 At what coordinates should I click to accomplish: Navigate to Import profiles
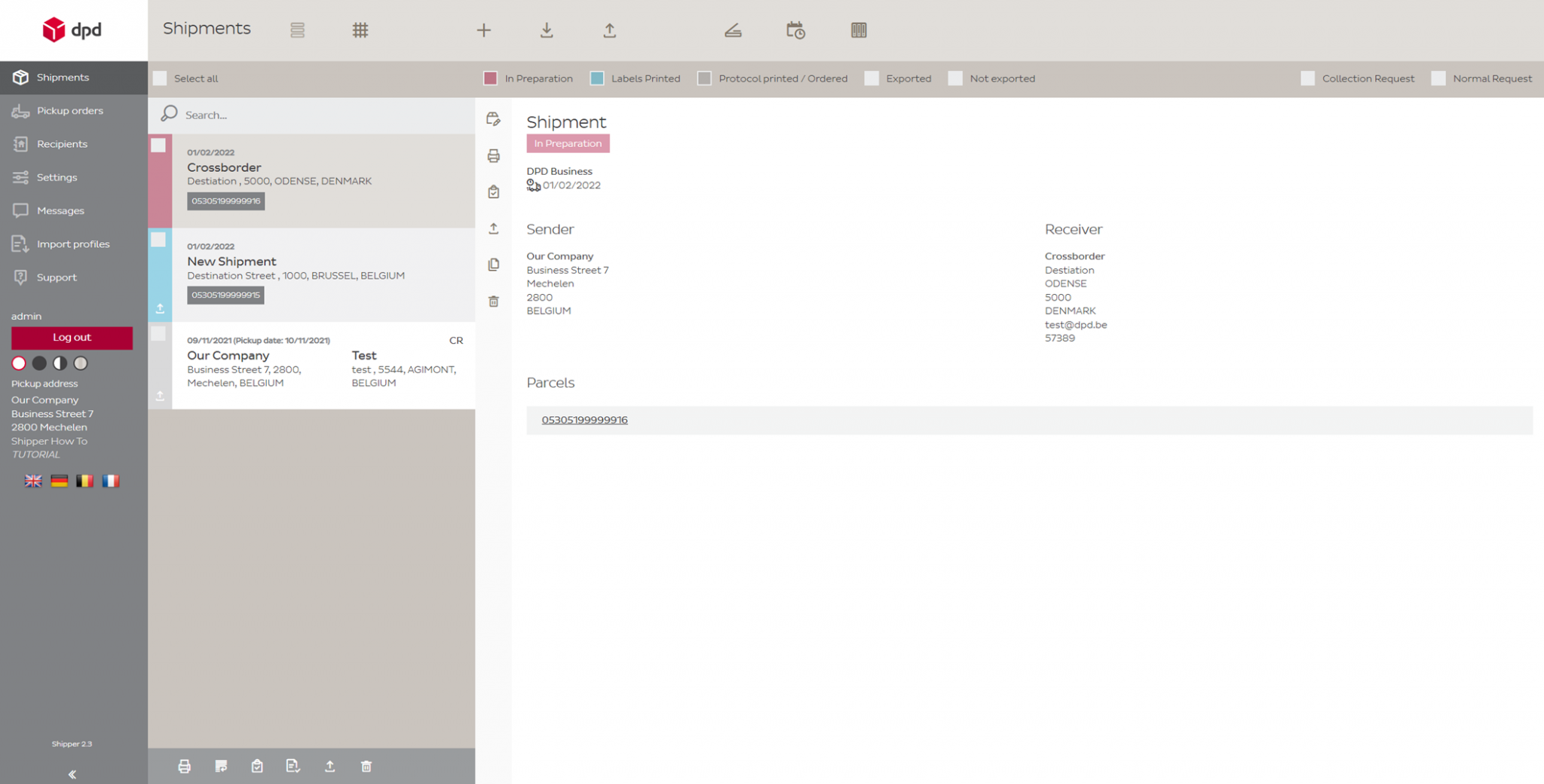click(x=73, y=243)
